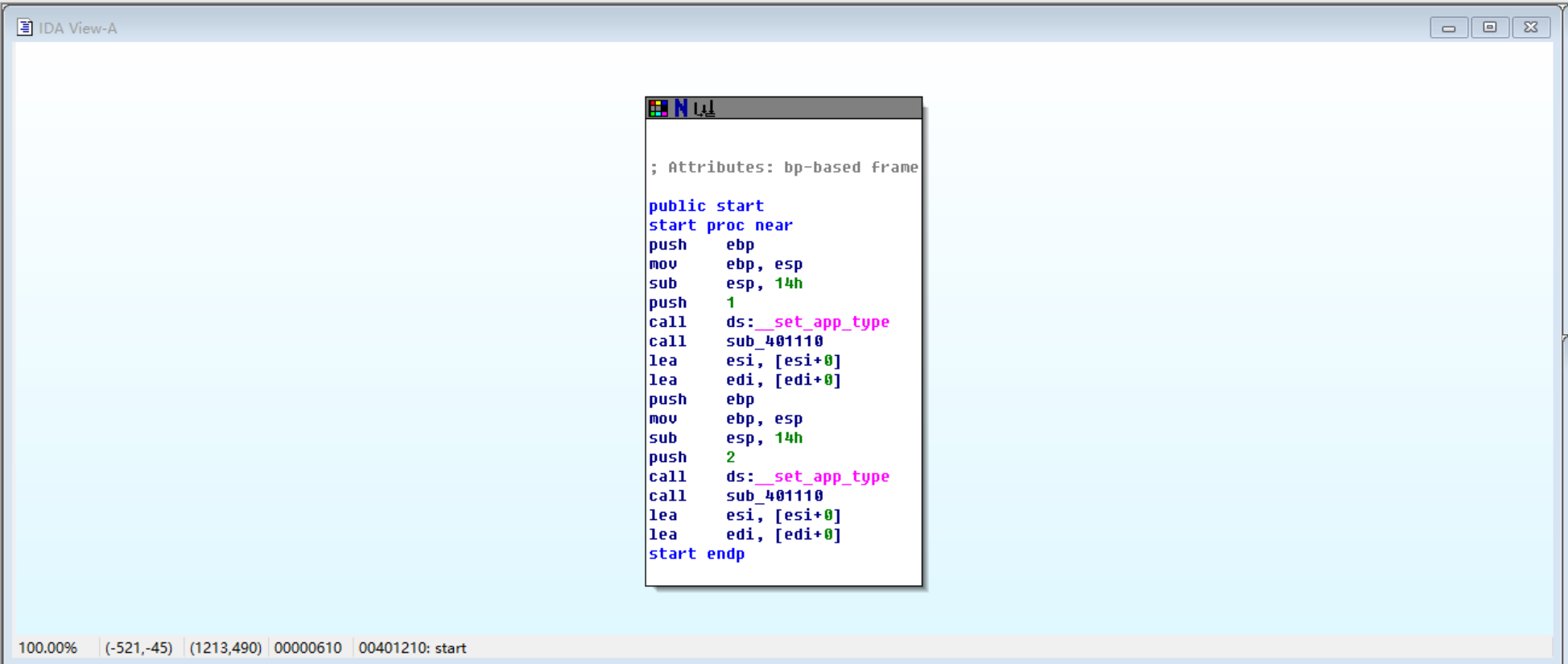This screenshot has width=1568, height=664.
Task: Select the 'start proc near' line
Action: tap(720, 225)
